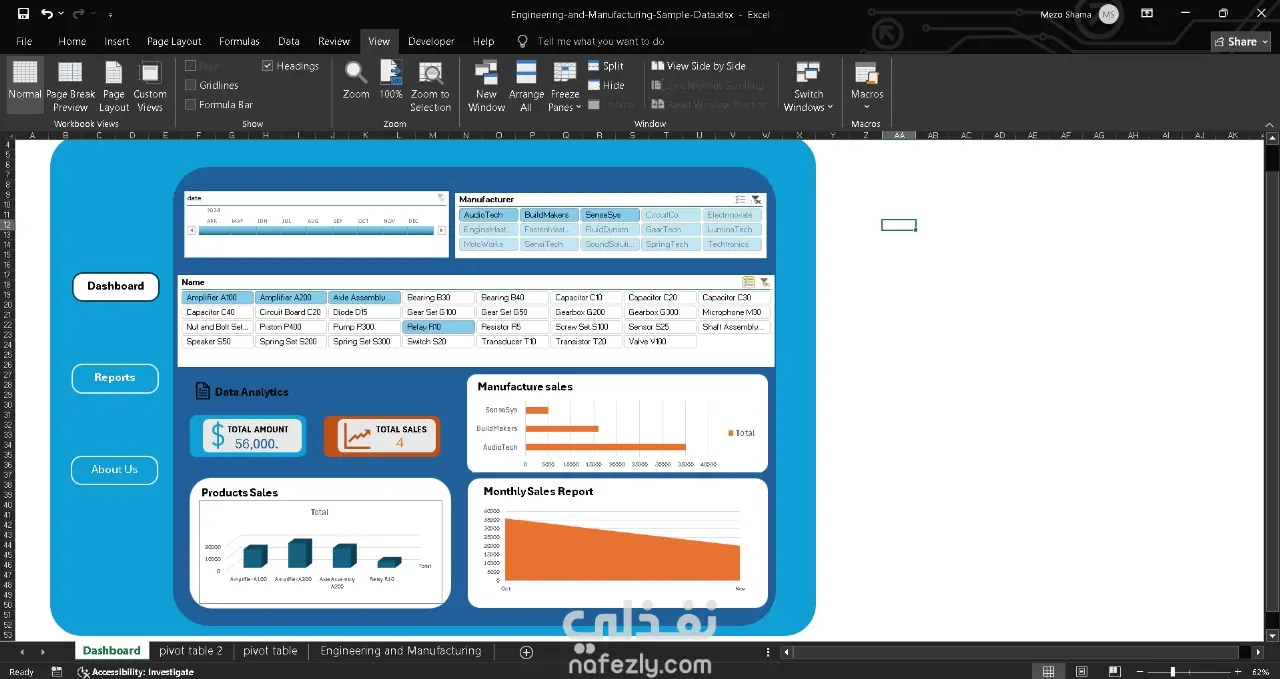Add a new sheet with plus icon

[527, 652]
